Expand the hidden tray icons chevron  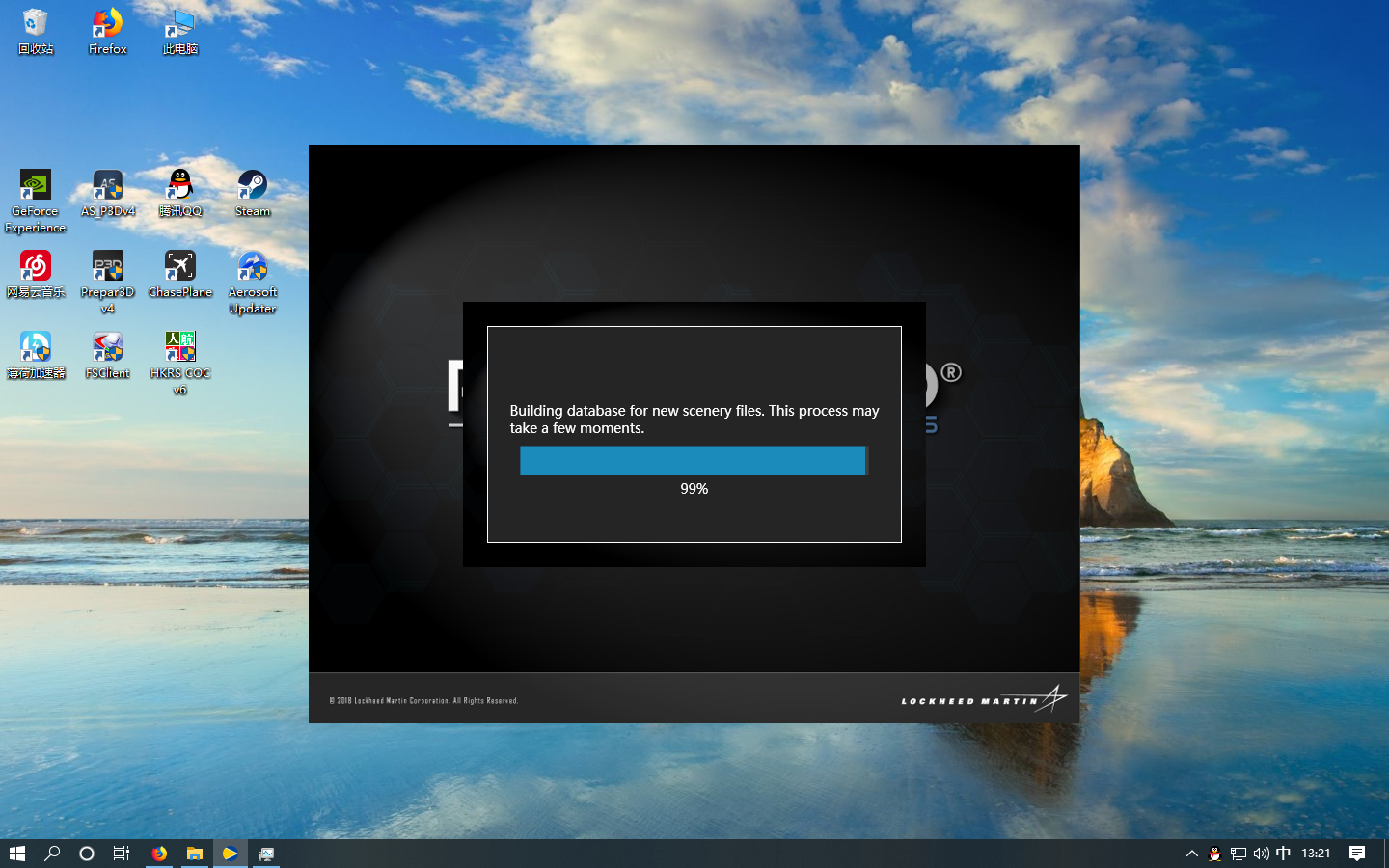pyautogui.click(x=1192, y=854)
